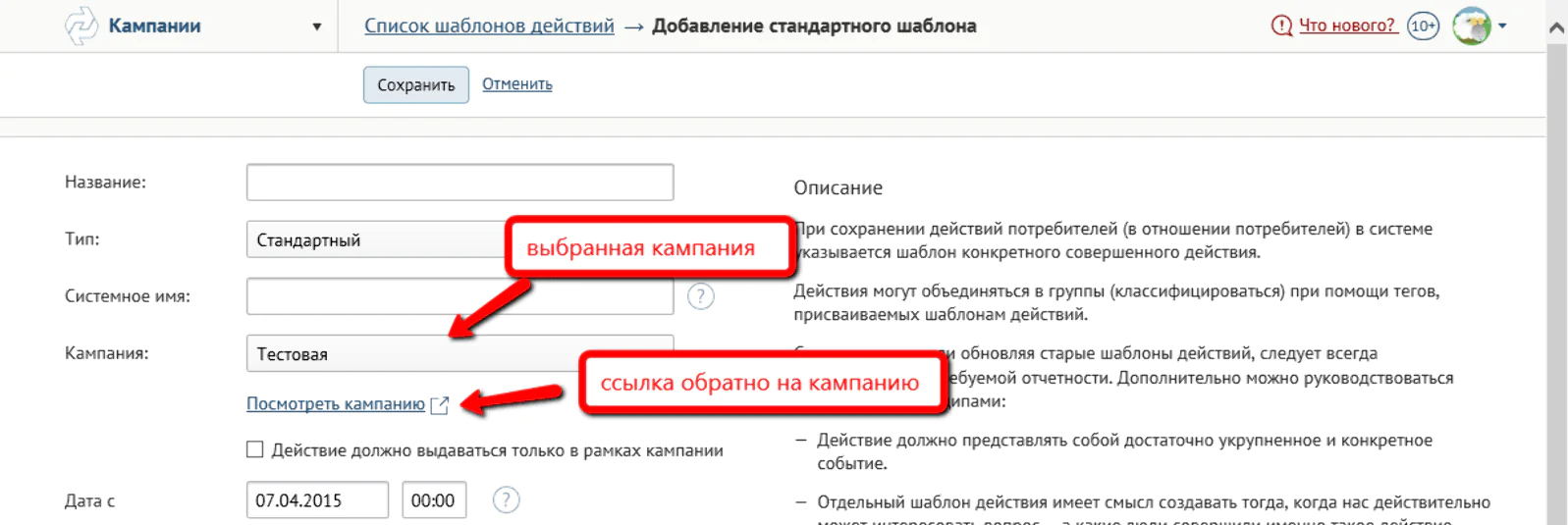
Task: Click the exclamation alert icon
Action: coord(1281,26)
